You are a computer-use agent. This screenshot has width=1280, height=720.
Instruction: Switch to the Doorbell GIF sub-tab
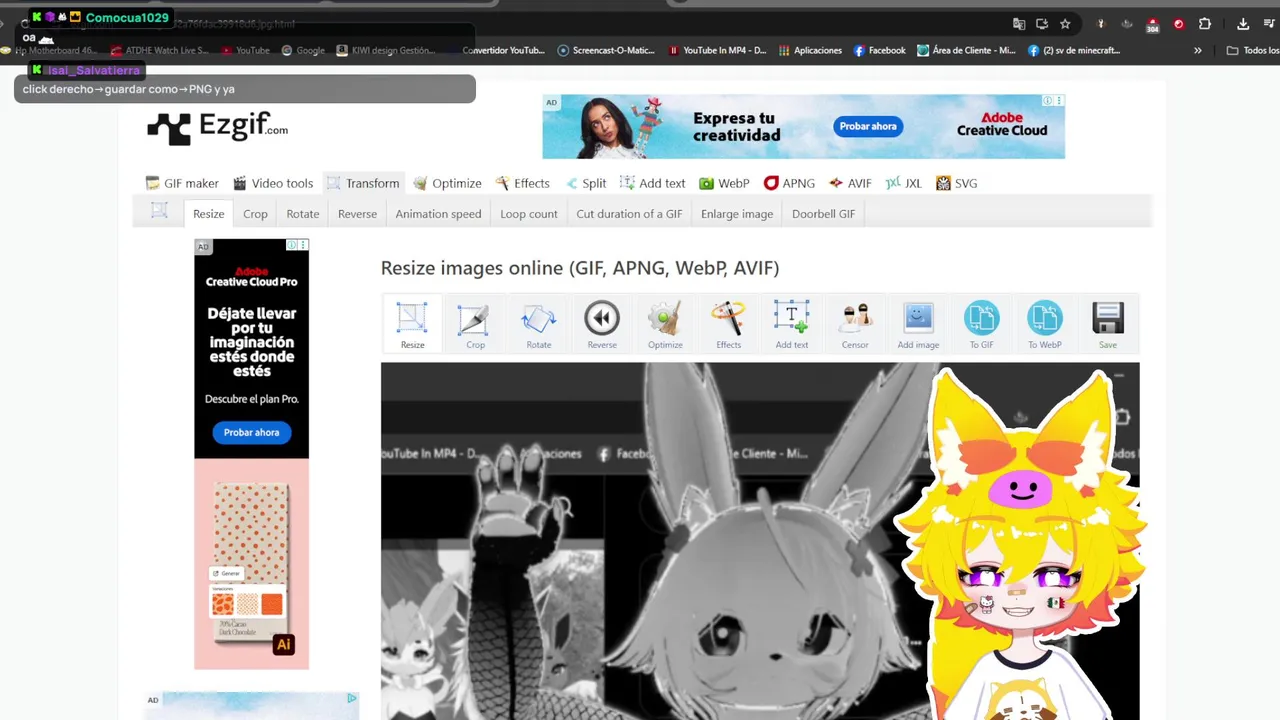pyautogui.click(x=823, y=214)
